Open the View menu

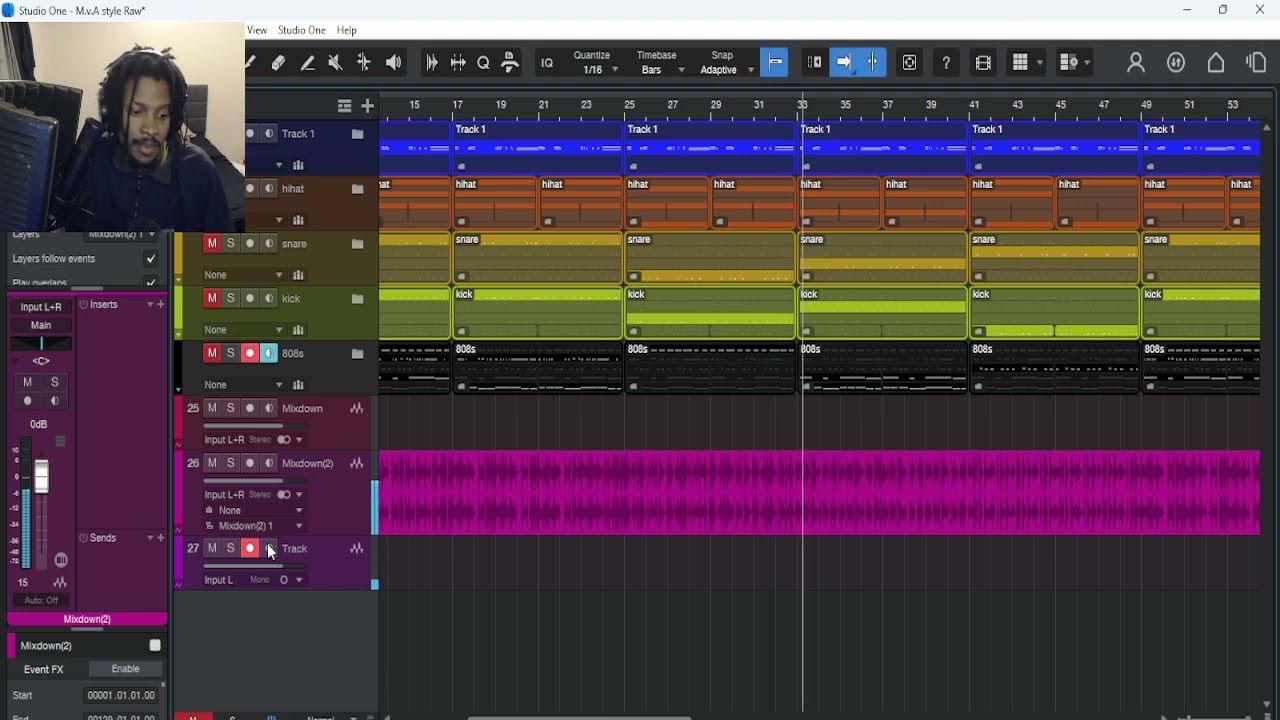pos(257,31)
